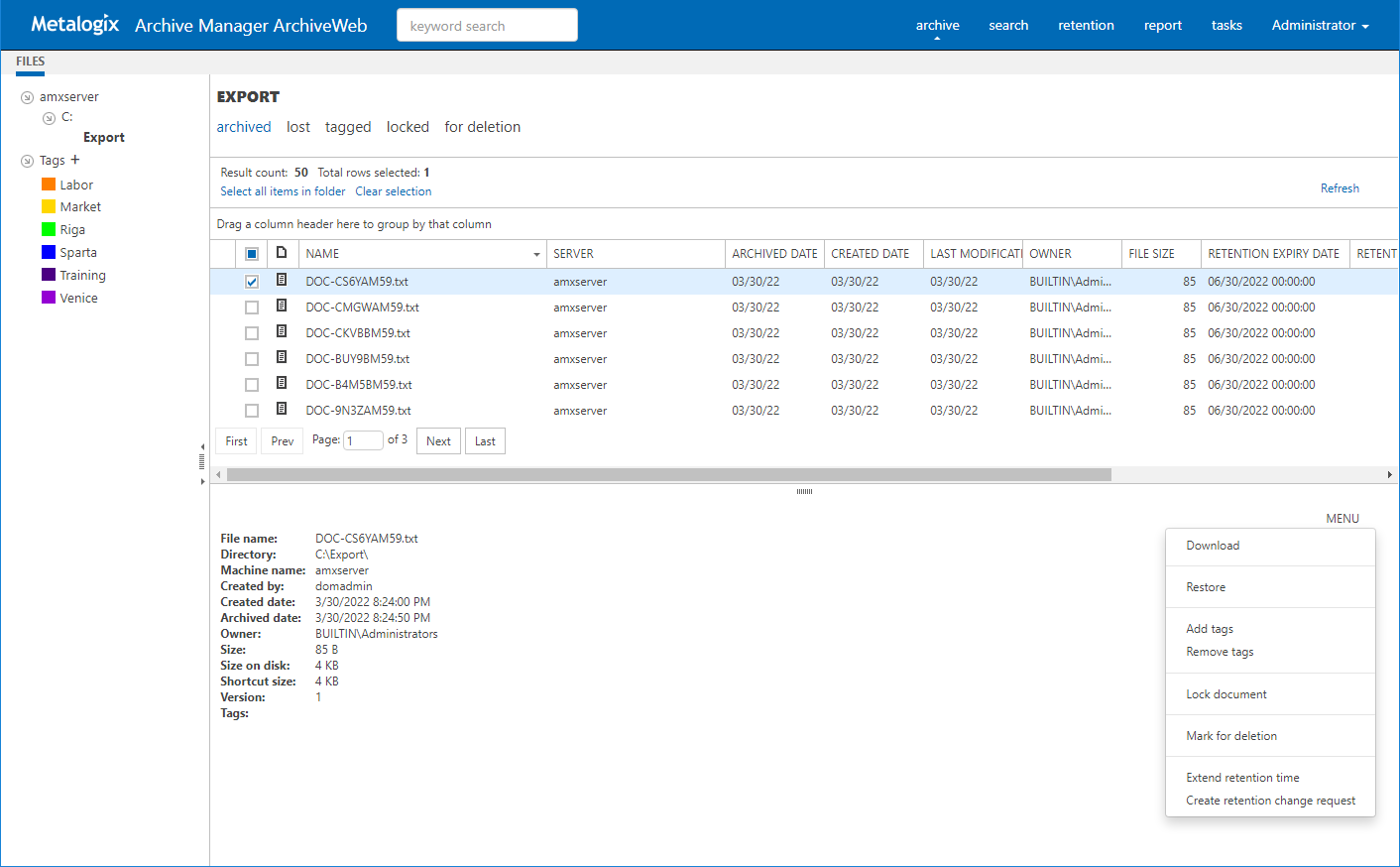Click the left arrow of horizontal scrollbar
This screenshot has width=1400, height=867.
point(219,475)
